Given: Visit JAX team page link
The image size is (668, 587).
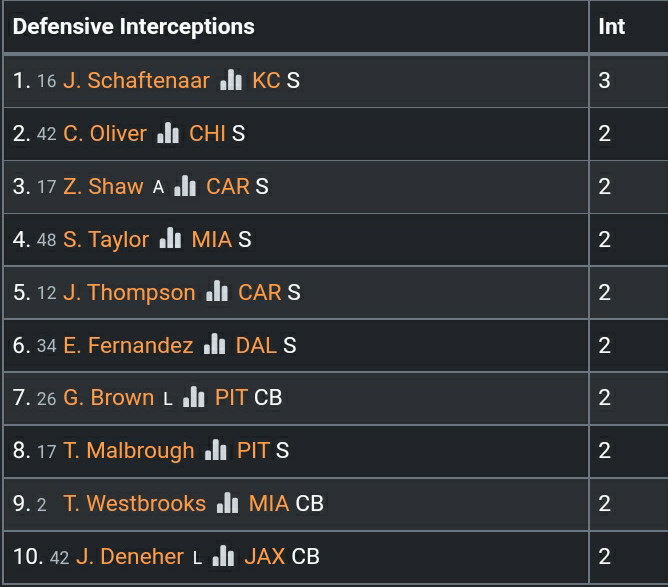Looking at the screenshot, I should click(x=264, y=557).
